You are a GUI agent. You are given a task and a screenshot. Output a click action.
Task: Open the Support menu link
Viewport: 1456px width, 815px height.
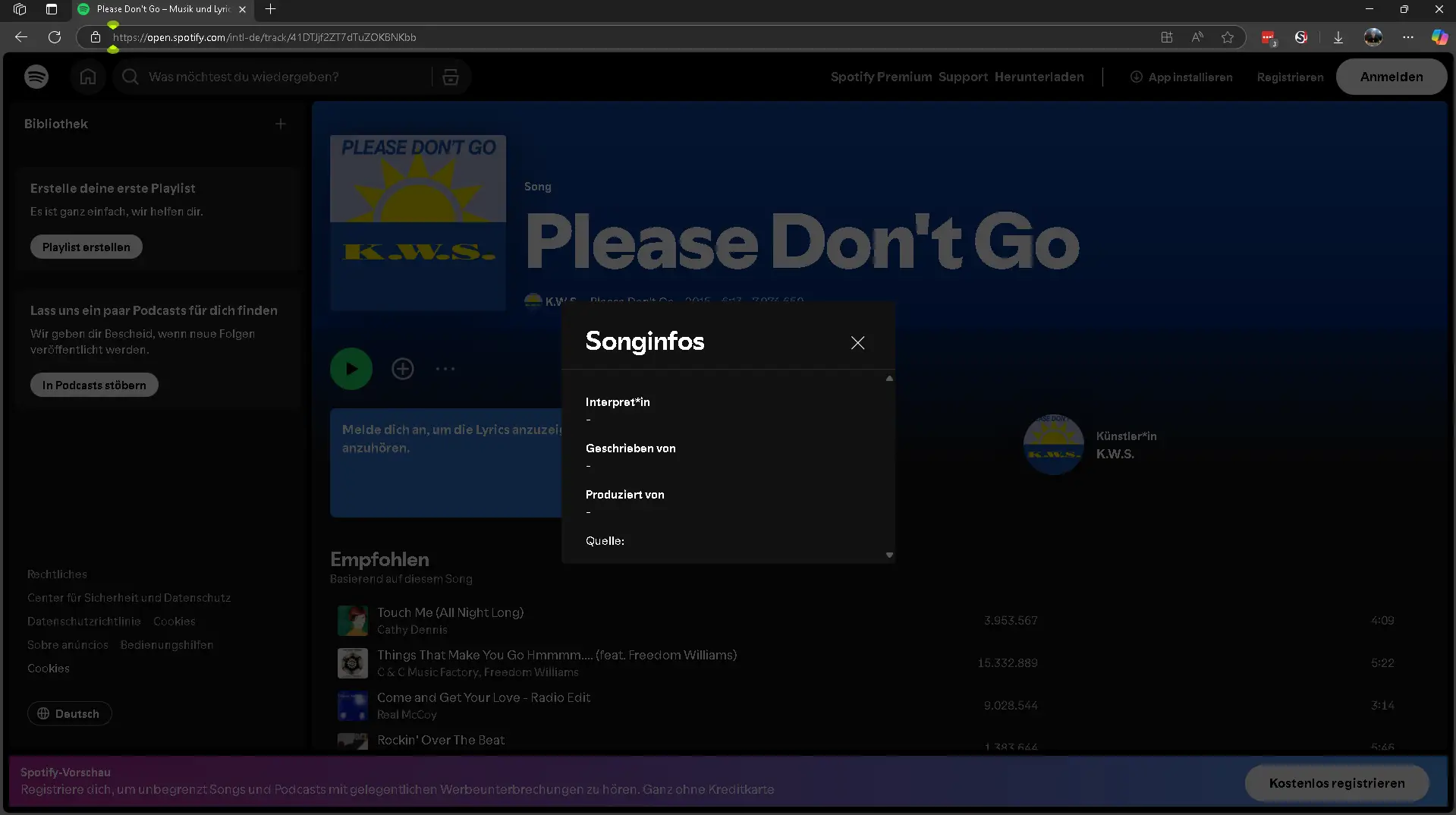[963, 77]
